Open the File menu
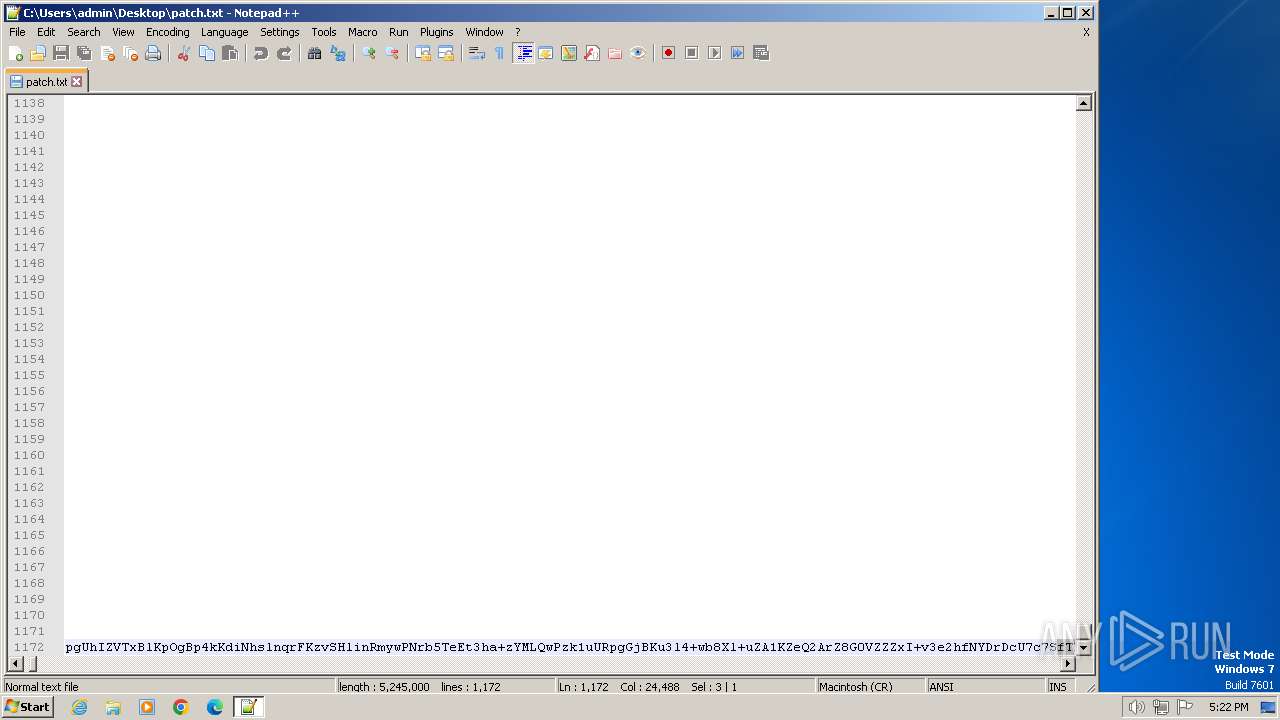Screen dimensions: 1280x720 coord(17,32)
